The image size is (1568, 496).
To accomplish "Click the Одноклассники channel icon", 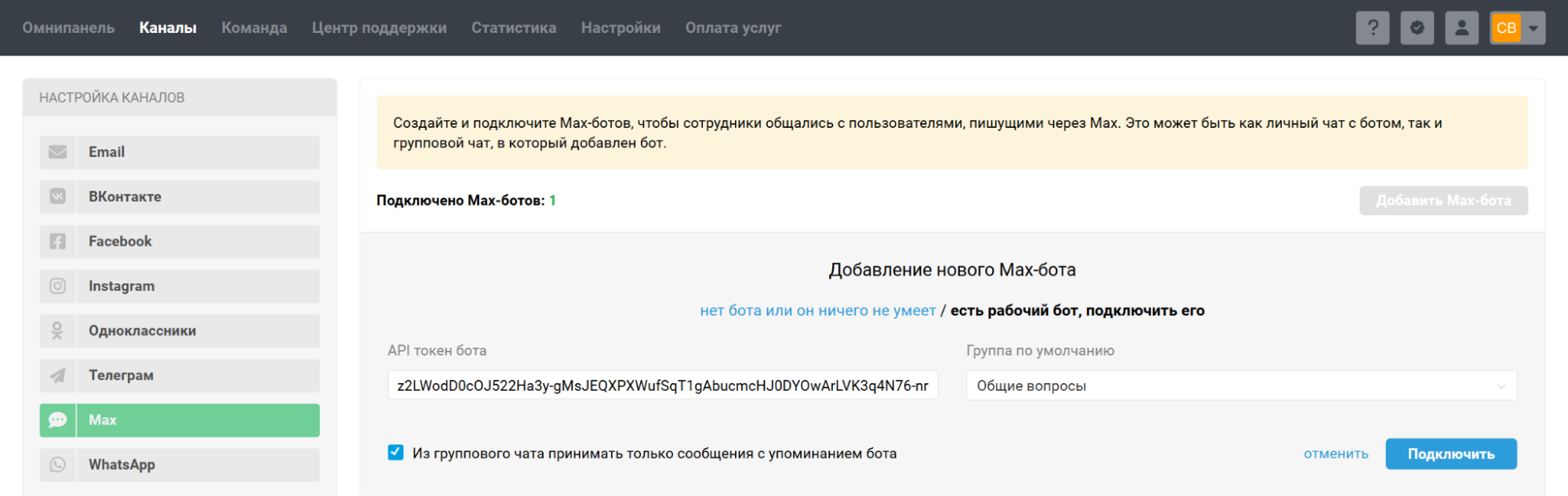I will (x=58, y=331).
